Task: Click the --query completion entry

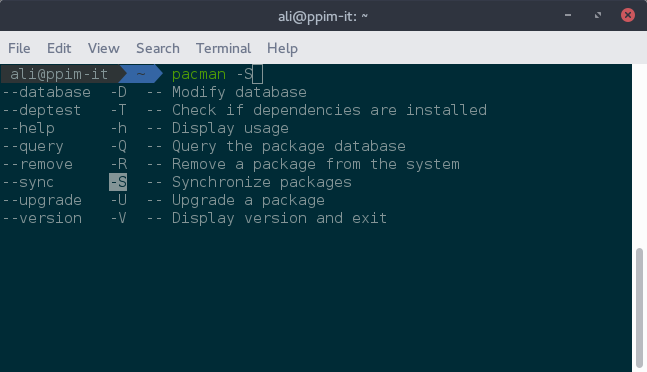Action: pos(33,146)
